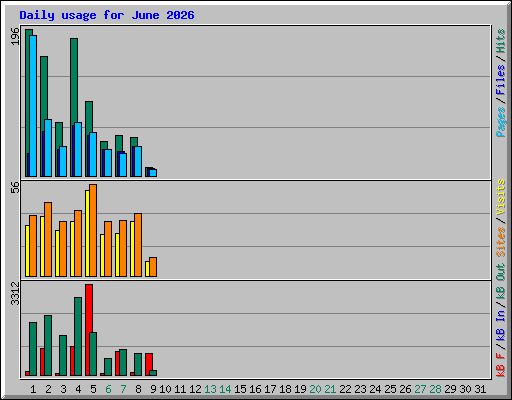Click the yellow Visits bar for day 5

click(87, 233)
